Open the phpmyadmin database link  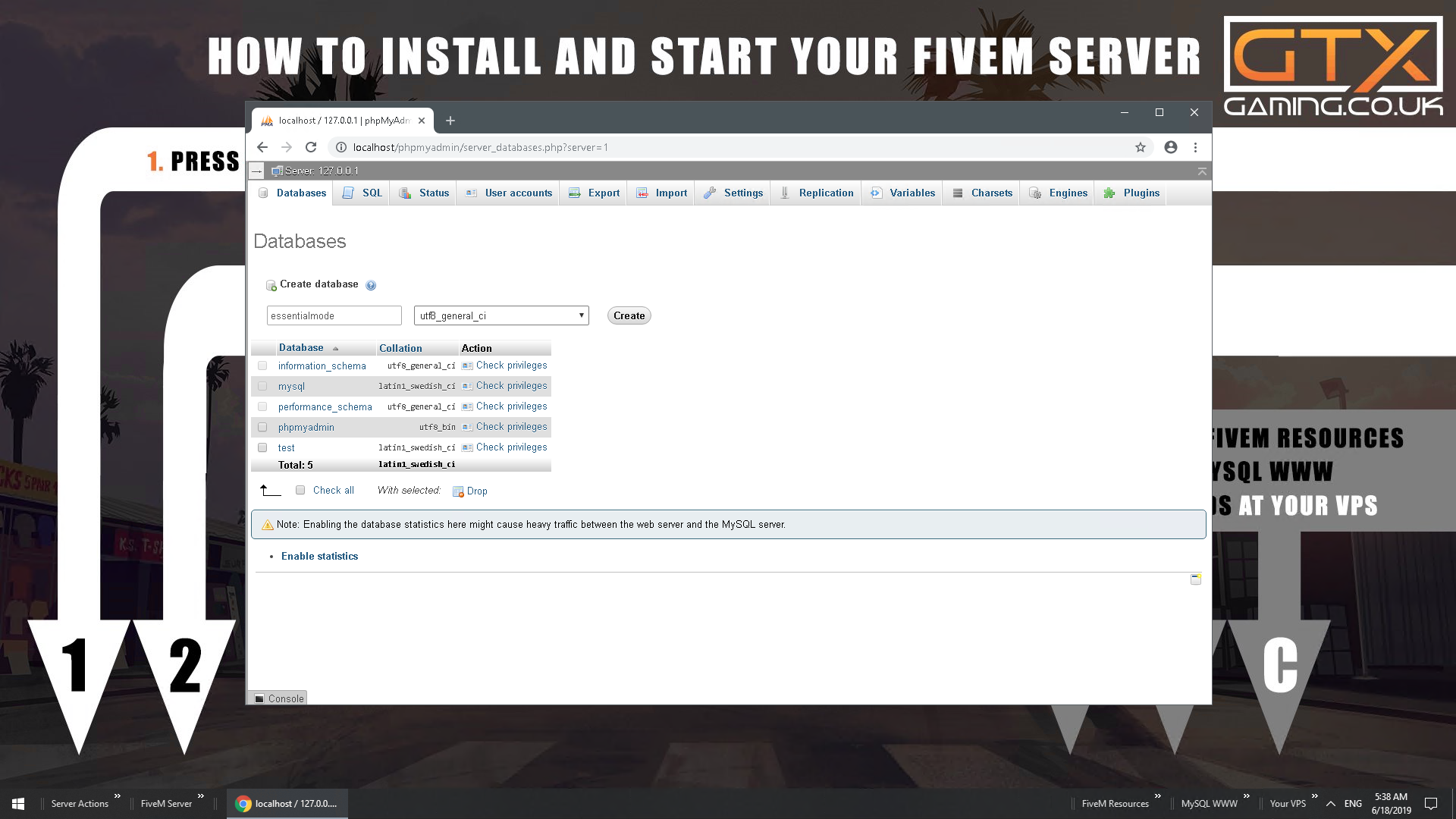click(x=306, y=427)
